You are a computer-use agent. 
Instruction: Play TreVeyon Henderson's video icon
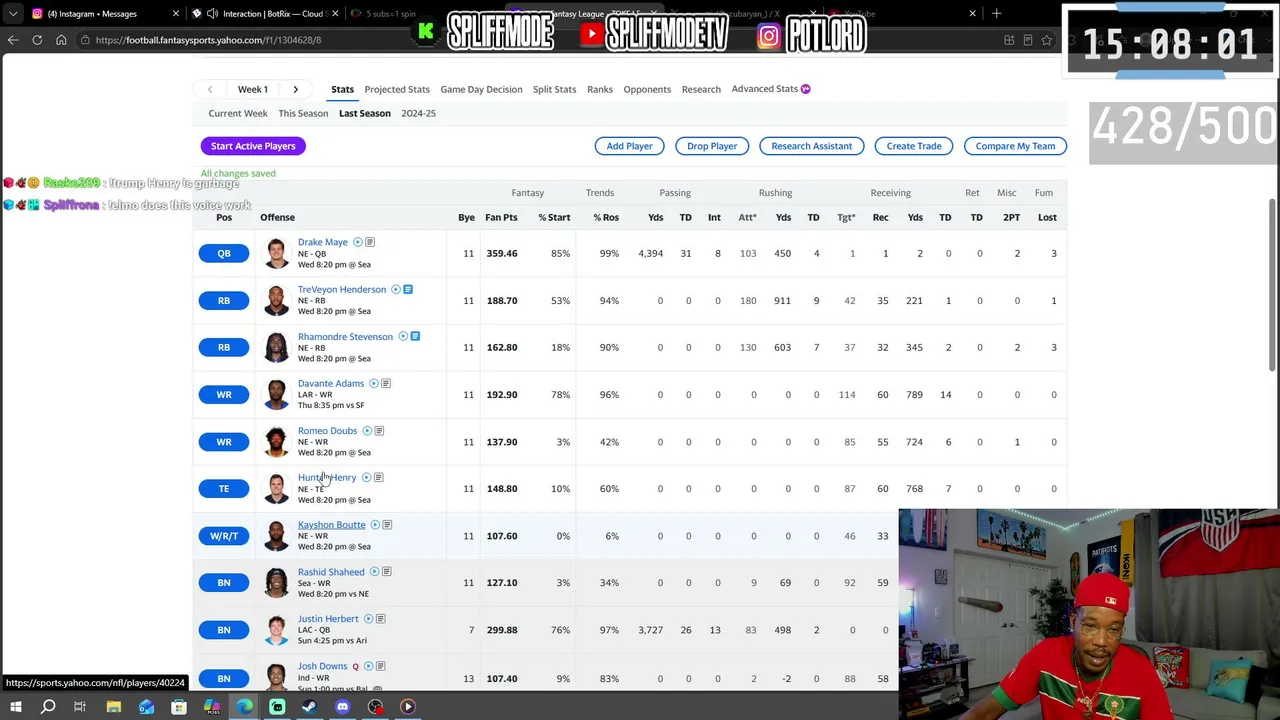396,289
